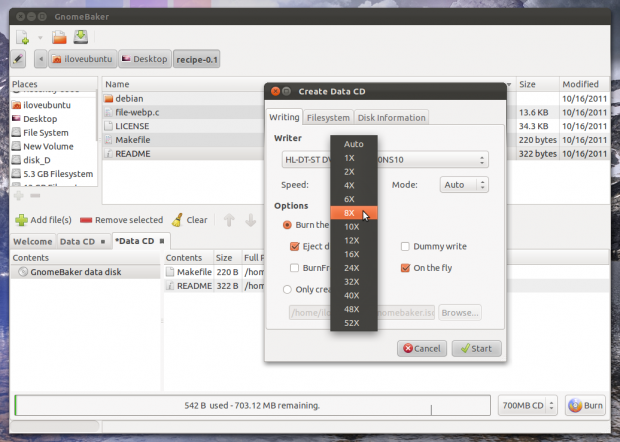Toggle the Eject disk checkbox

294,246
